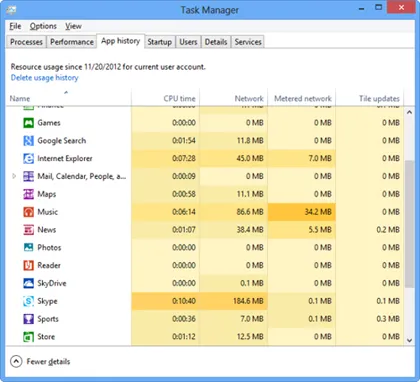The height and width of the screenshot is (382, 420).
Task: Click Google Search's 11.8 MB network value
Action: pos(250,141)
